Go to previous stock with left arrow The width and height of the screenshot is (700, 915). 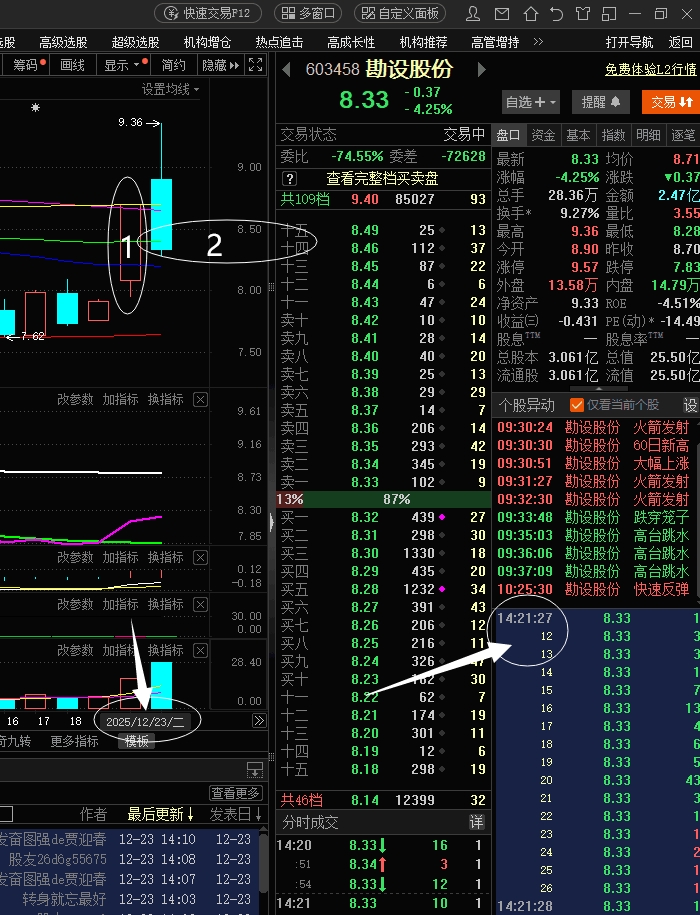coord(286,69)
